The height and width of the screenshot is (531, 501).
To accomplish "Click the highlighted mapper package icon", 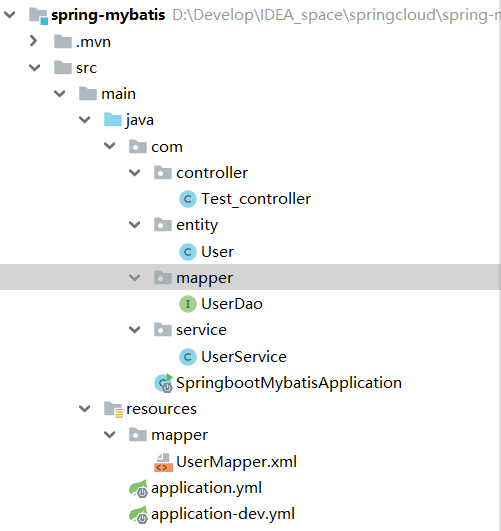I will pyautogui.click(x=163, y=277).
